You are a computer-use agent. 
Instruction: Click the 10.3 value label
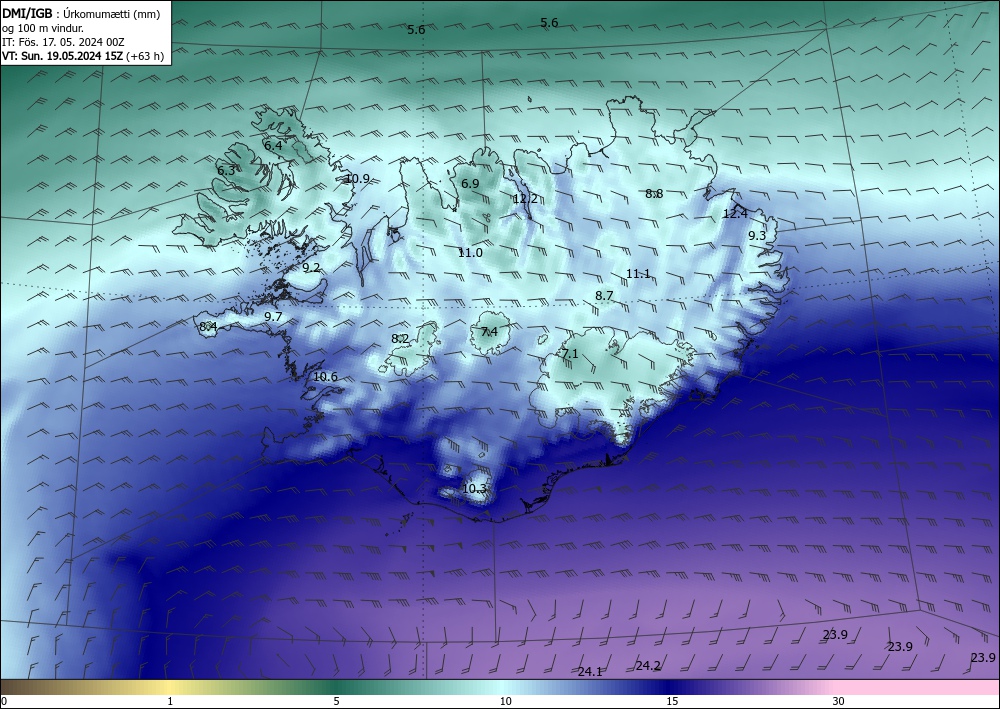click(x=474, y=489)
